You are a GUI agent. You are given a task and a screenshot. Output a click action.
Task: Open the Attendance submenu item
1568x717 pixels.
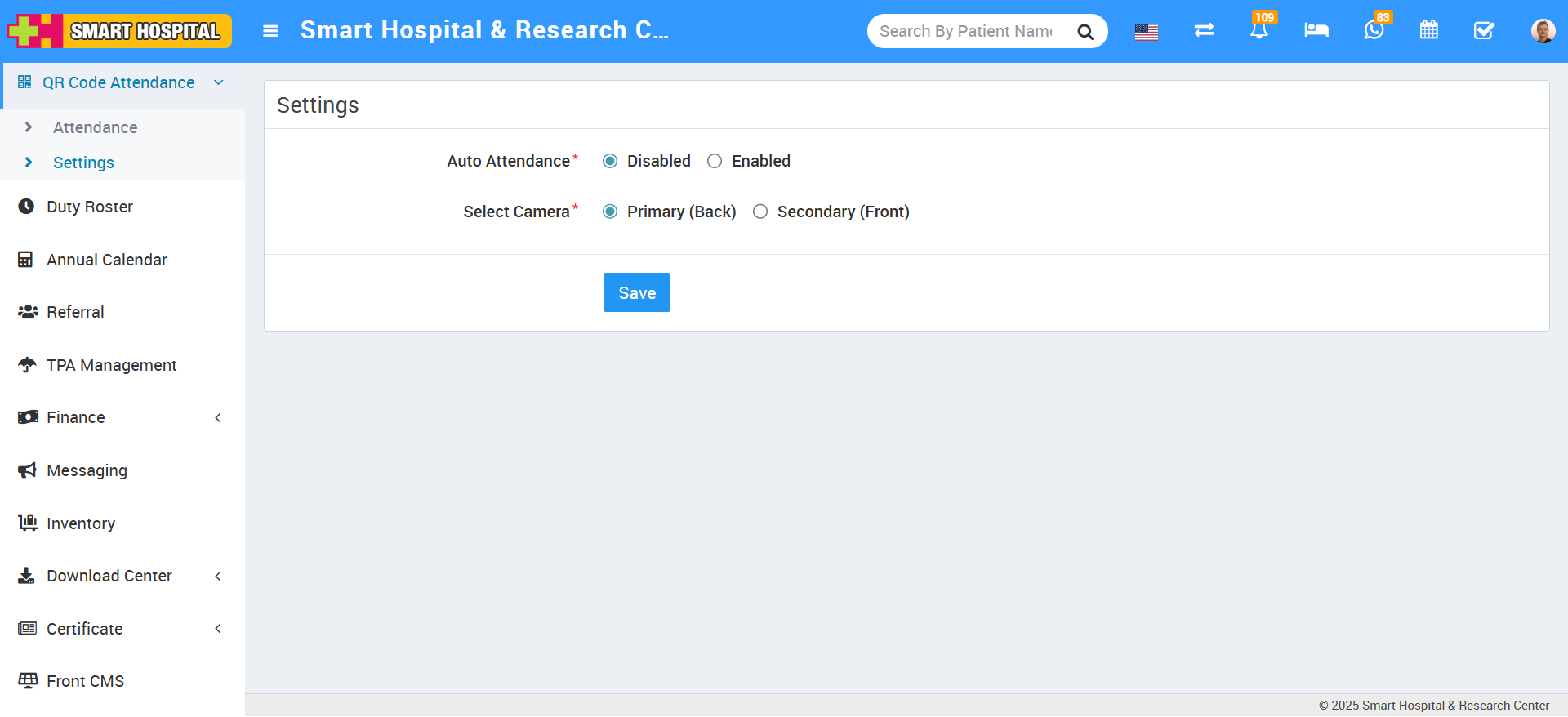tap(95, 127)
